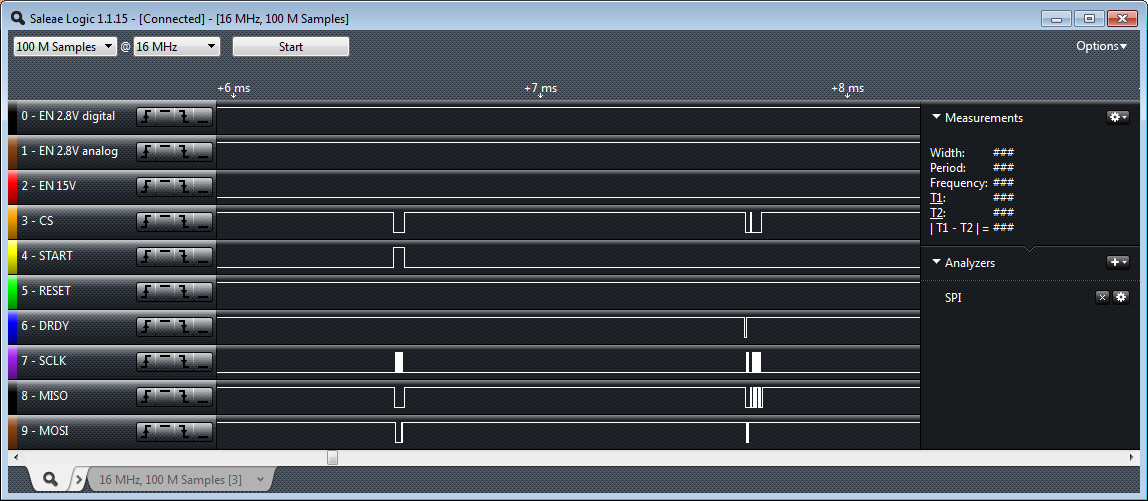Click the '8 - MISO' channel label
Viewport: 1148px width, 501px height.
pyautogui.click(x=45, y=396)
